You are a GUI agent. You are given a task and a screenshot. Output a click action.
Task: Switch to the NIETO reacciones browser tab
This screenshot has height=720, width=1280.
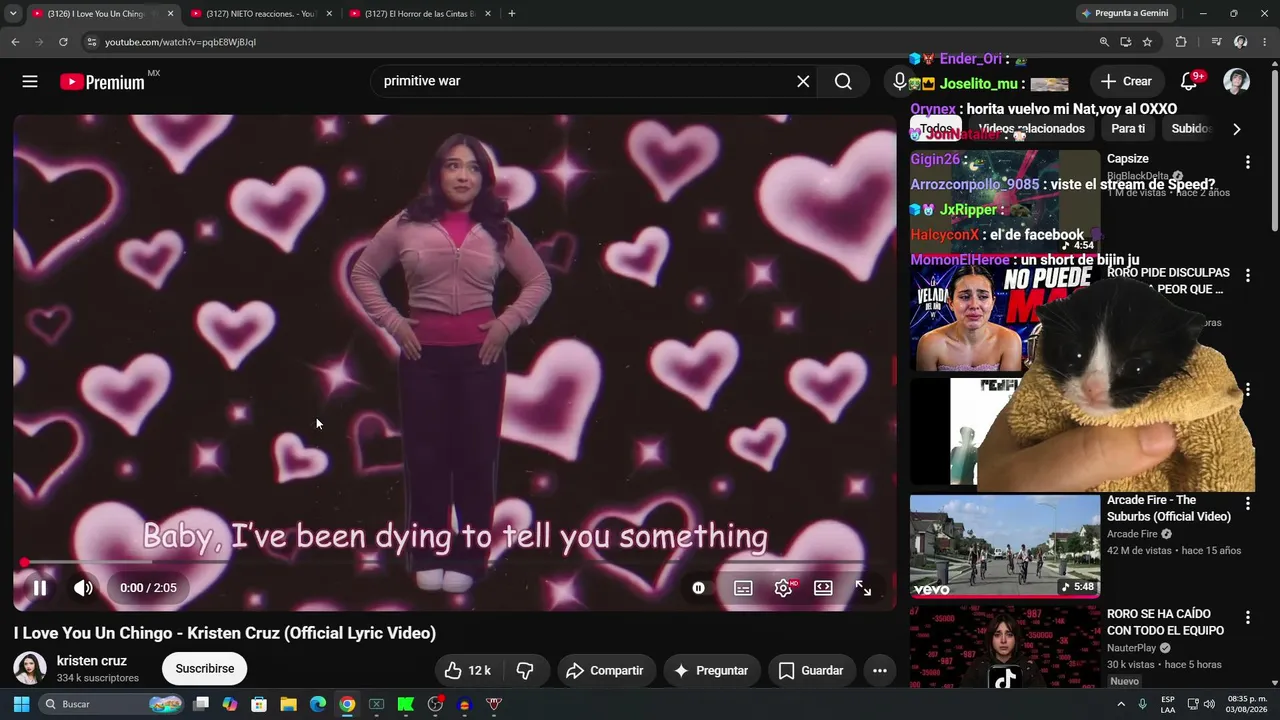[x=259, y=14]
